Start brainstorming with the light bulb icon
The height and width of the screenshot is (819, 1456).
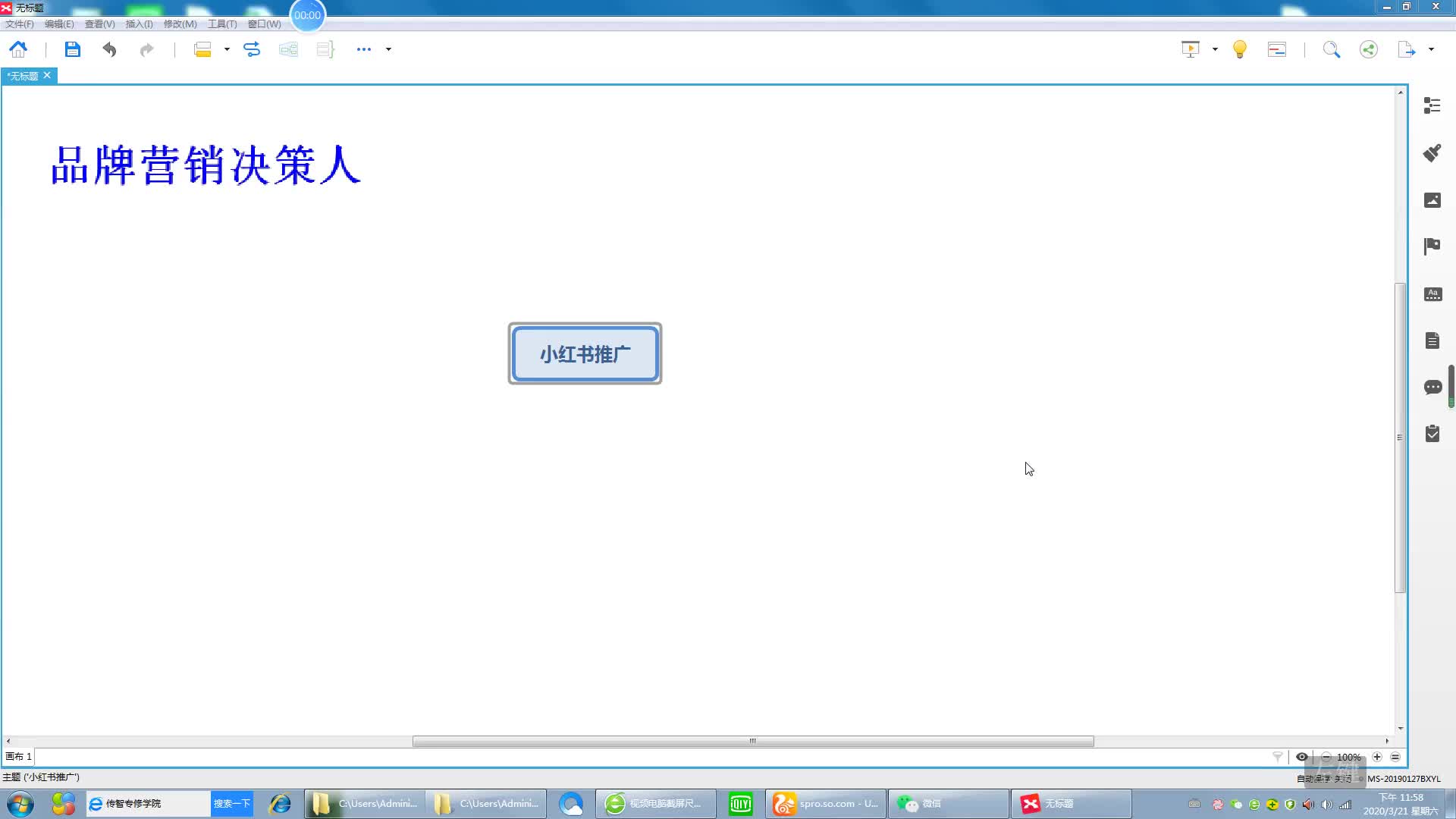point(1240,49)
